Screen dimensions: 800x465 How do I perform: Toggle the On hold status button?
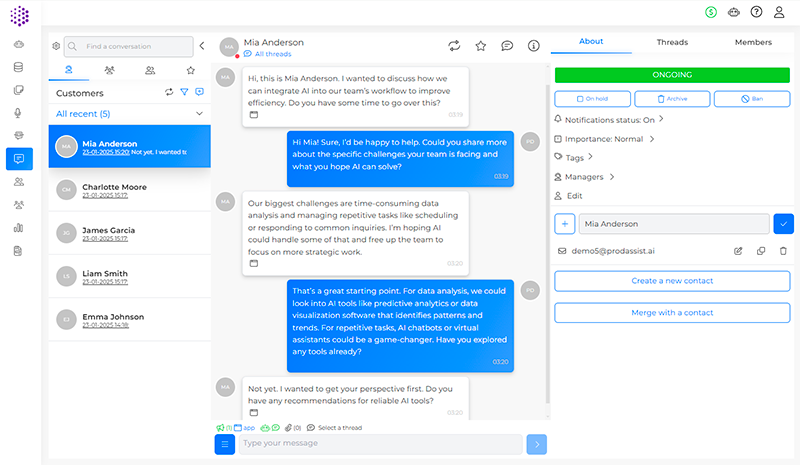[591, 99]
